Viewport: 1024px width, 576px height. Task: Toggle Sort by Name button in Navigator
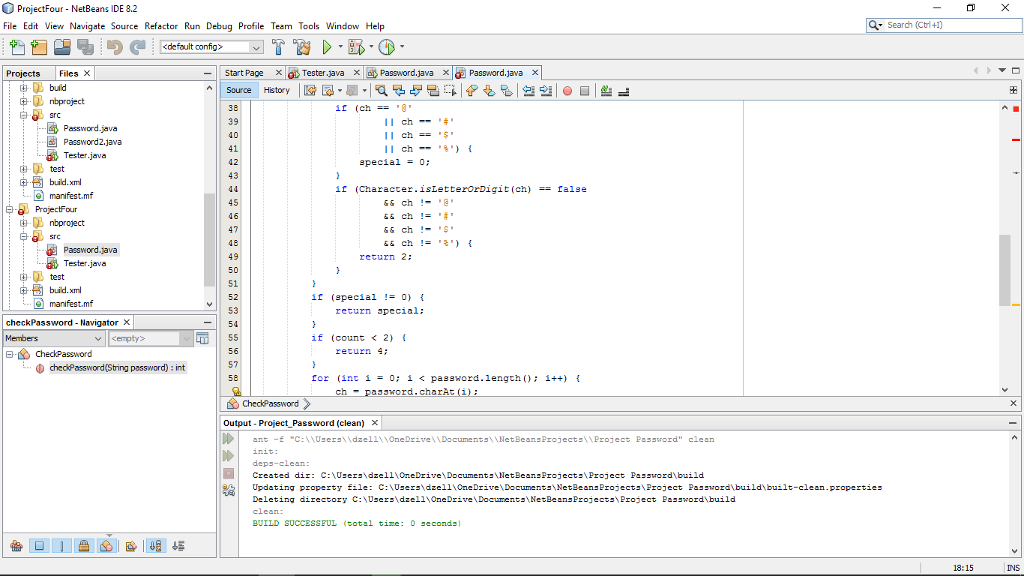pos(156,545)
